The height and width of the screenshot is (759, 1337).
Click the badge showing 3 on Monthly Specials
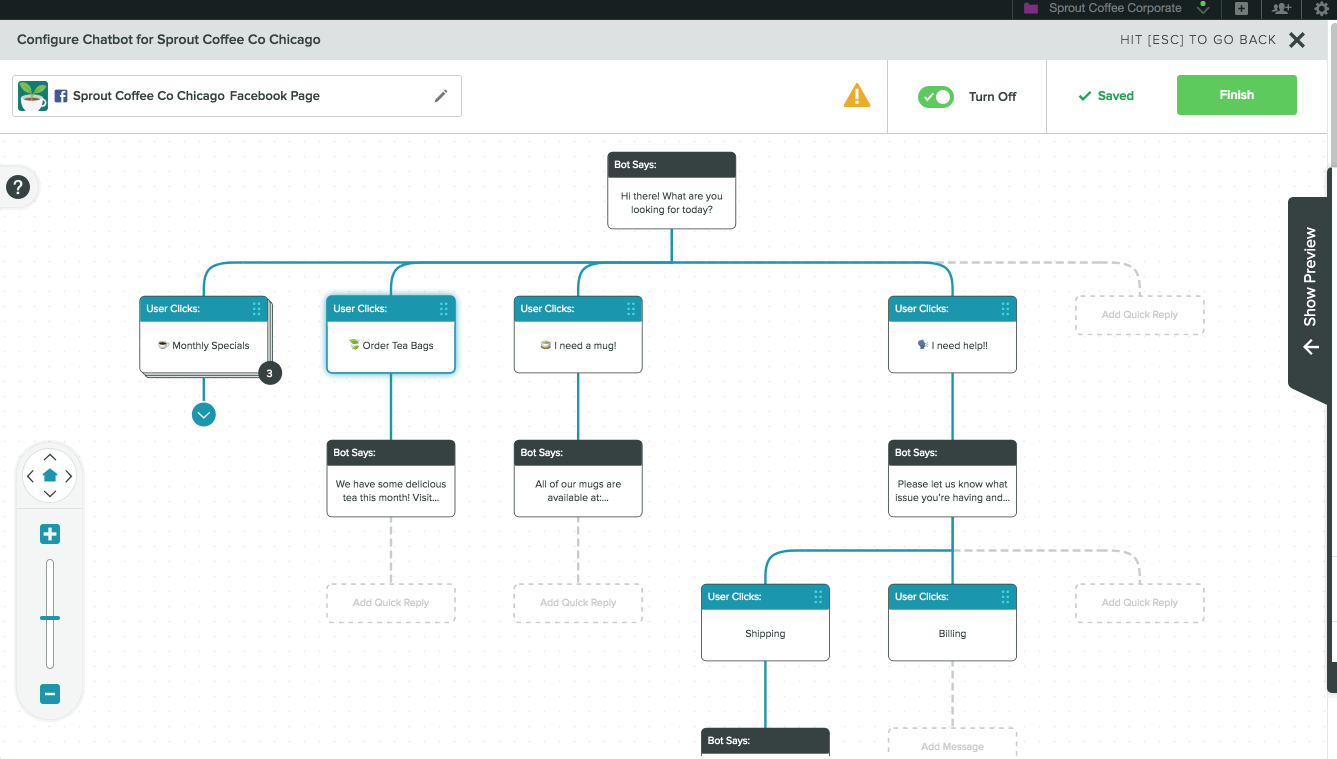[269, 374]
